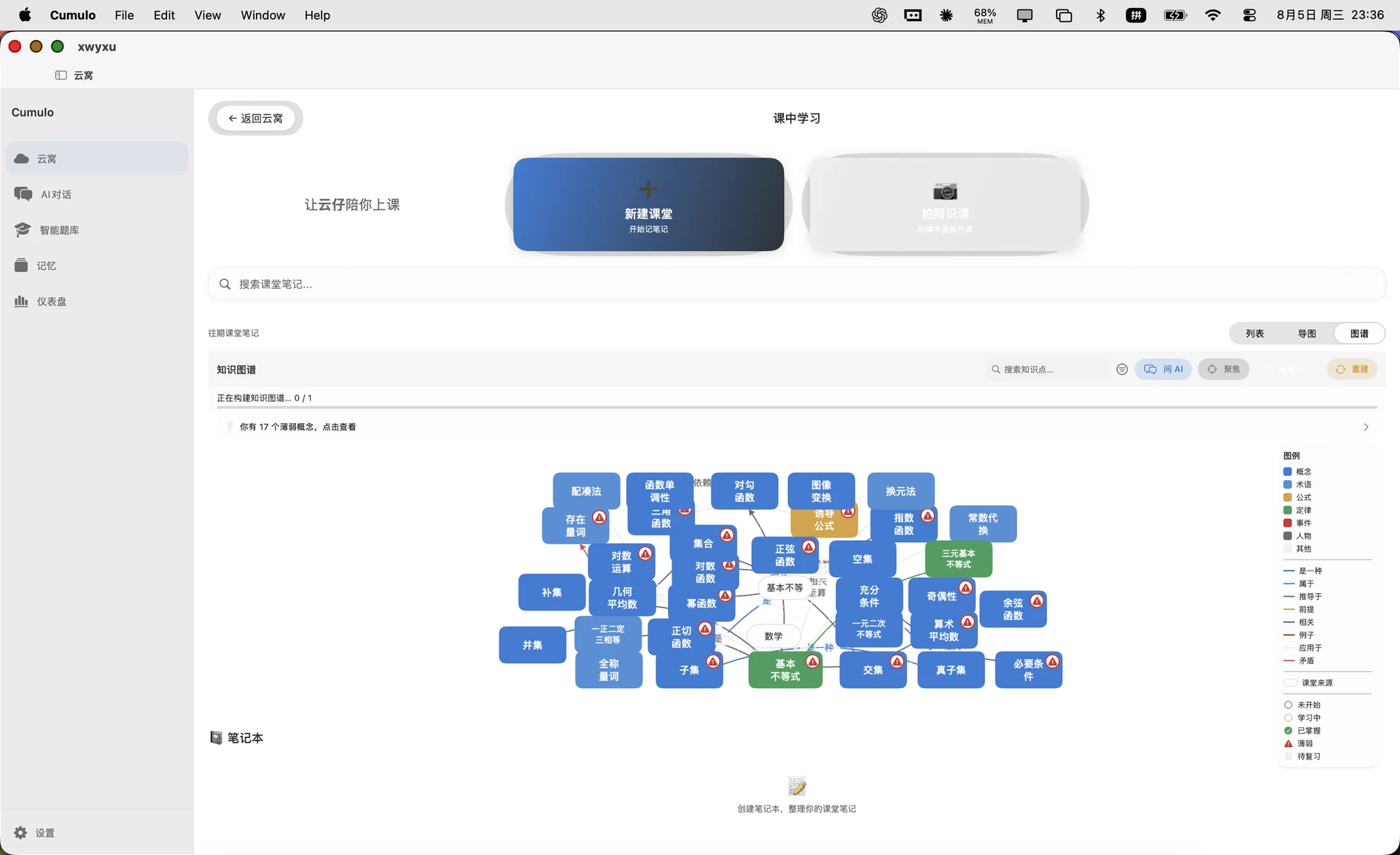The height and width of the screenshot is (855, 1400).
Task: Open 仪表盘 dashboard
Action: coord(96,301)
